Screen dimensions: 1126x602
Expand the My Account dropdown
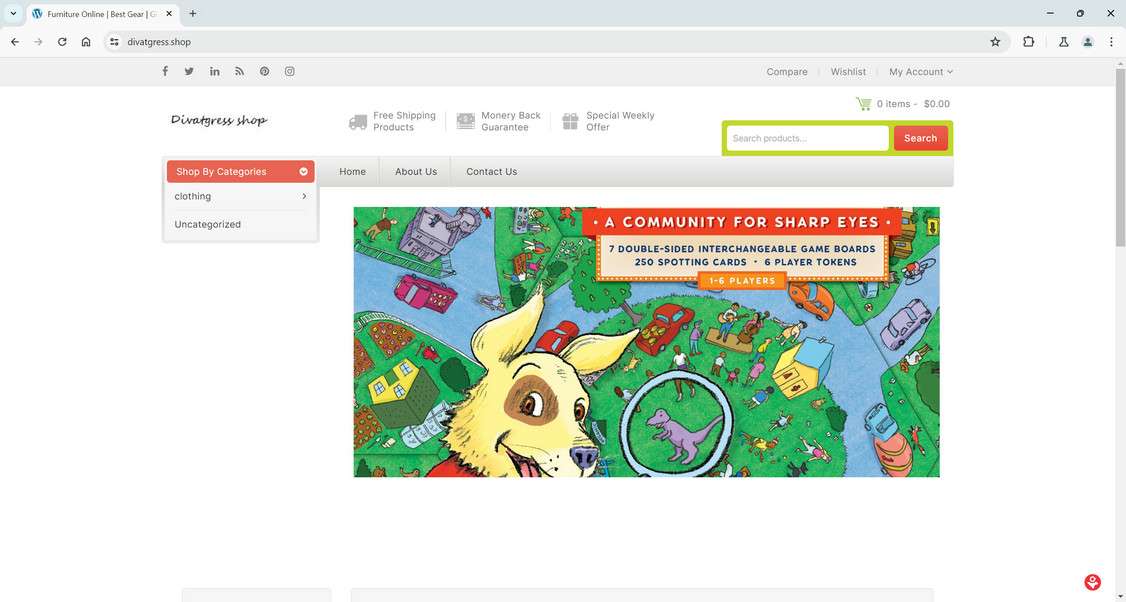click(x=921, y=72)
